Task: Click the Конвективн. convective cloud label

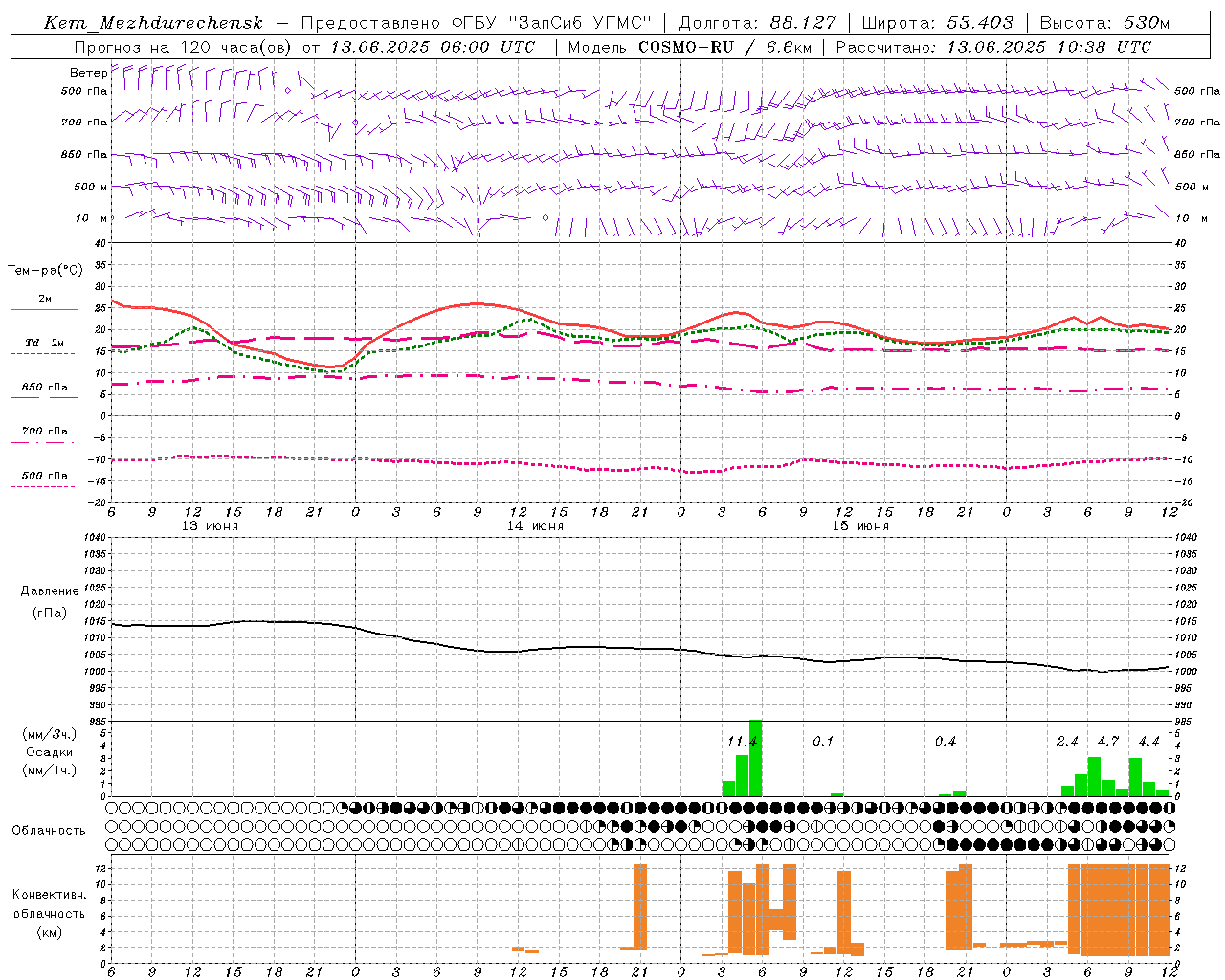Action: [x=49, y=895]
